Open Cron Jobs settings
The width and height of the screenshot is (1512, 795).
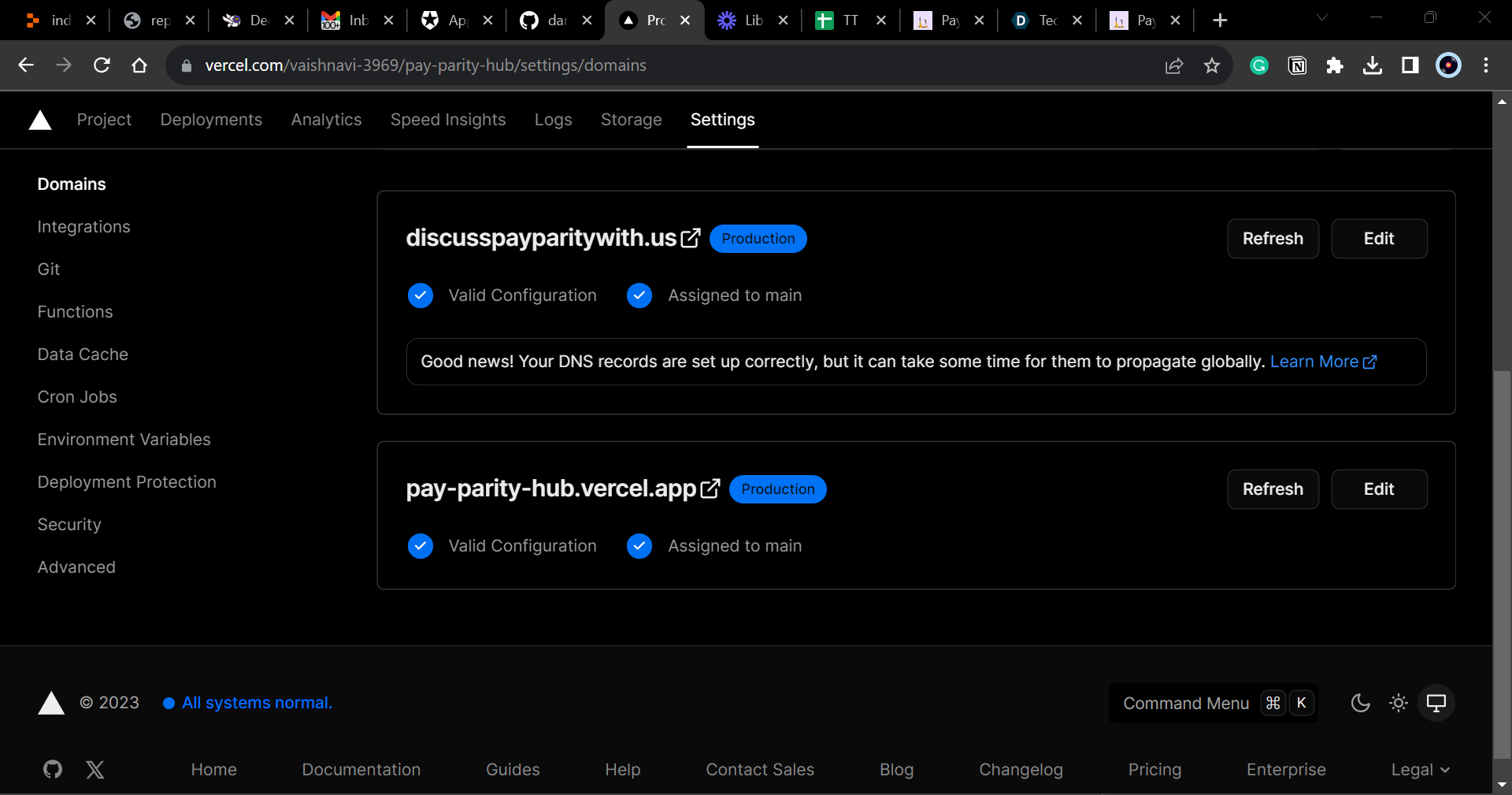click(x=77, y=397)
